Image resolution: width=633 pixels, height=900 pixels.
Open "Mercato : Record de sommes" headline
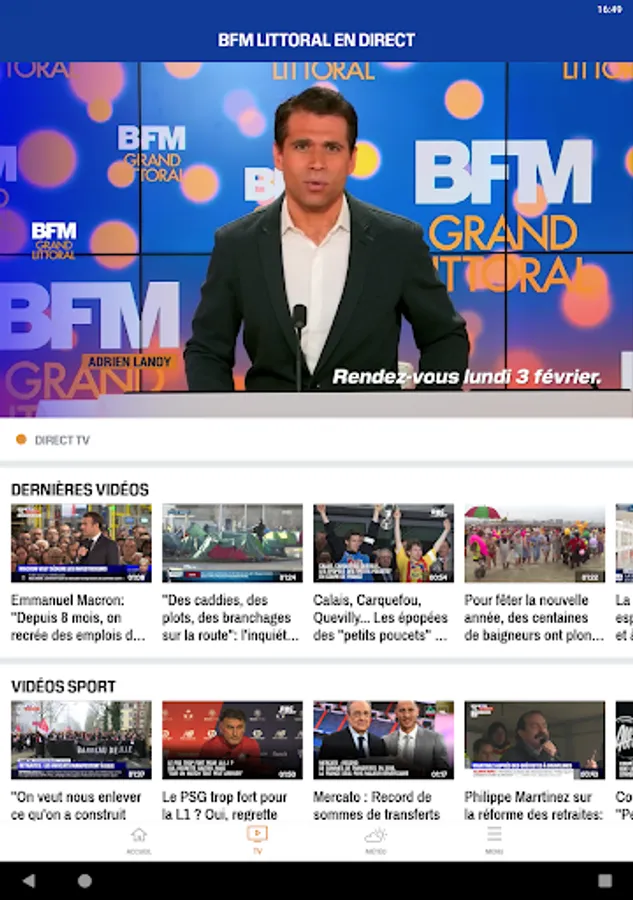376,805
